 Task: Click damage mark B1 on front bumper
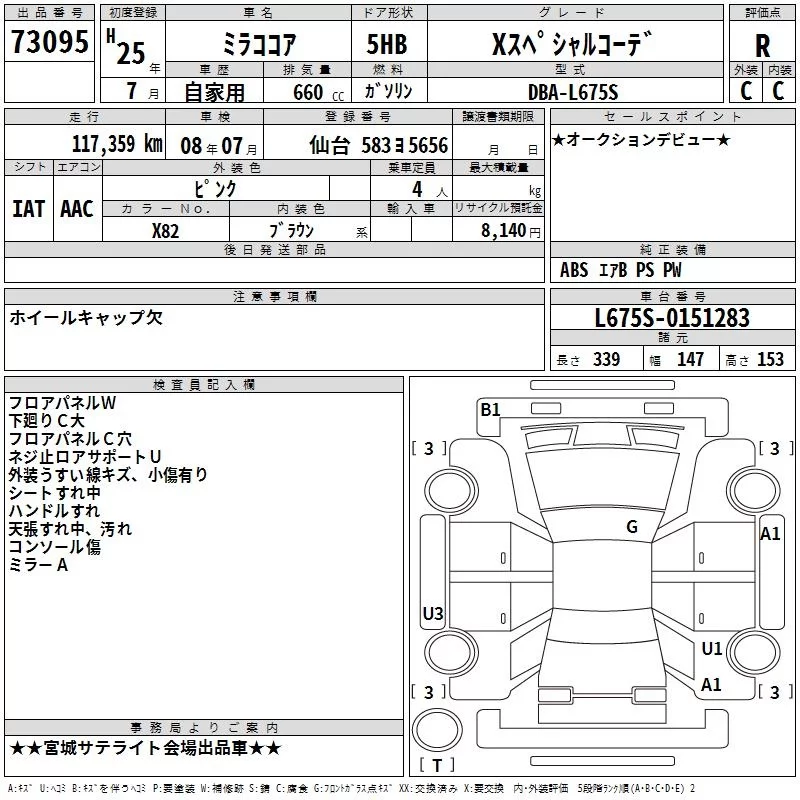click(x=490, y=410)
